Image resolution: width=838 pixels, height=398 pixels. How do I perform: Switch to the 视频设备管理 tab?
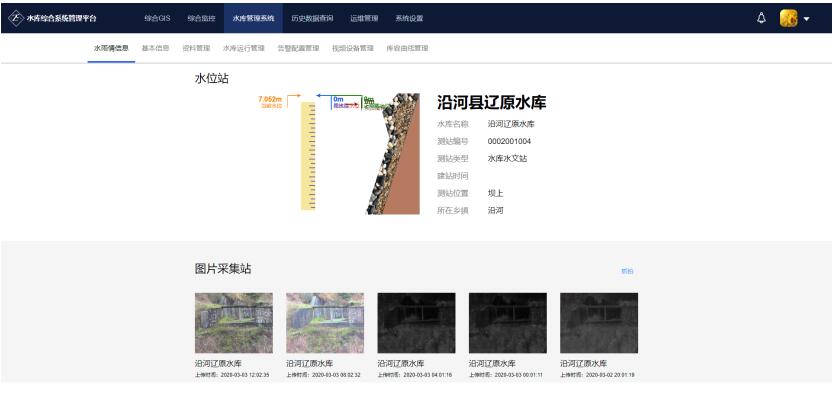pyautogui.click(x=353, y=48)
